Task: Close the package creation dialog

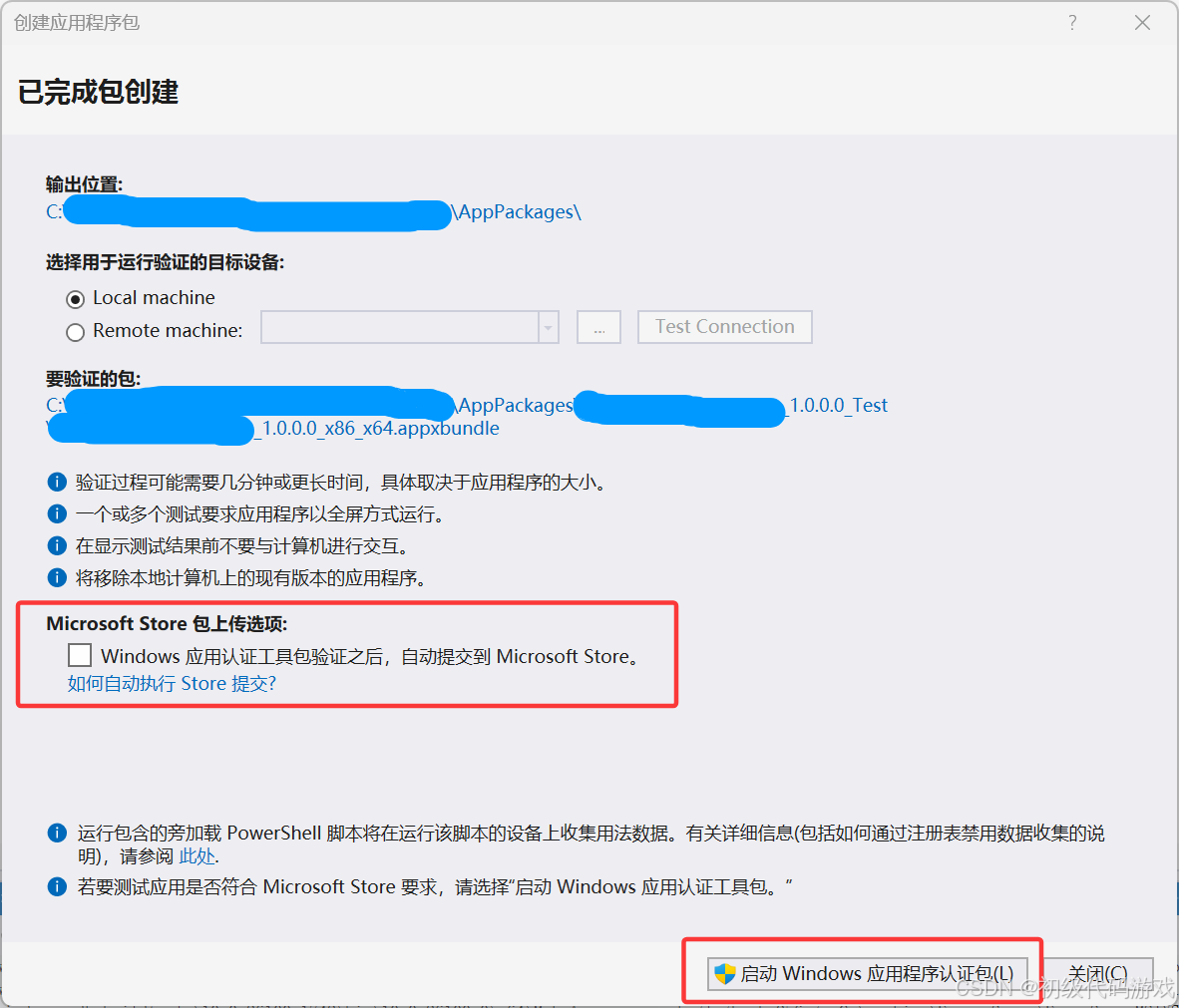Action: 1142,23
